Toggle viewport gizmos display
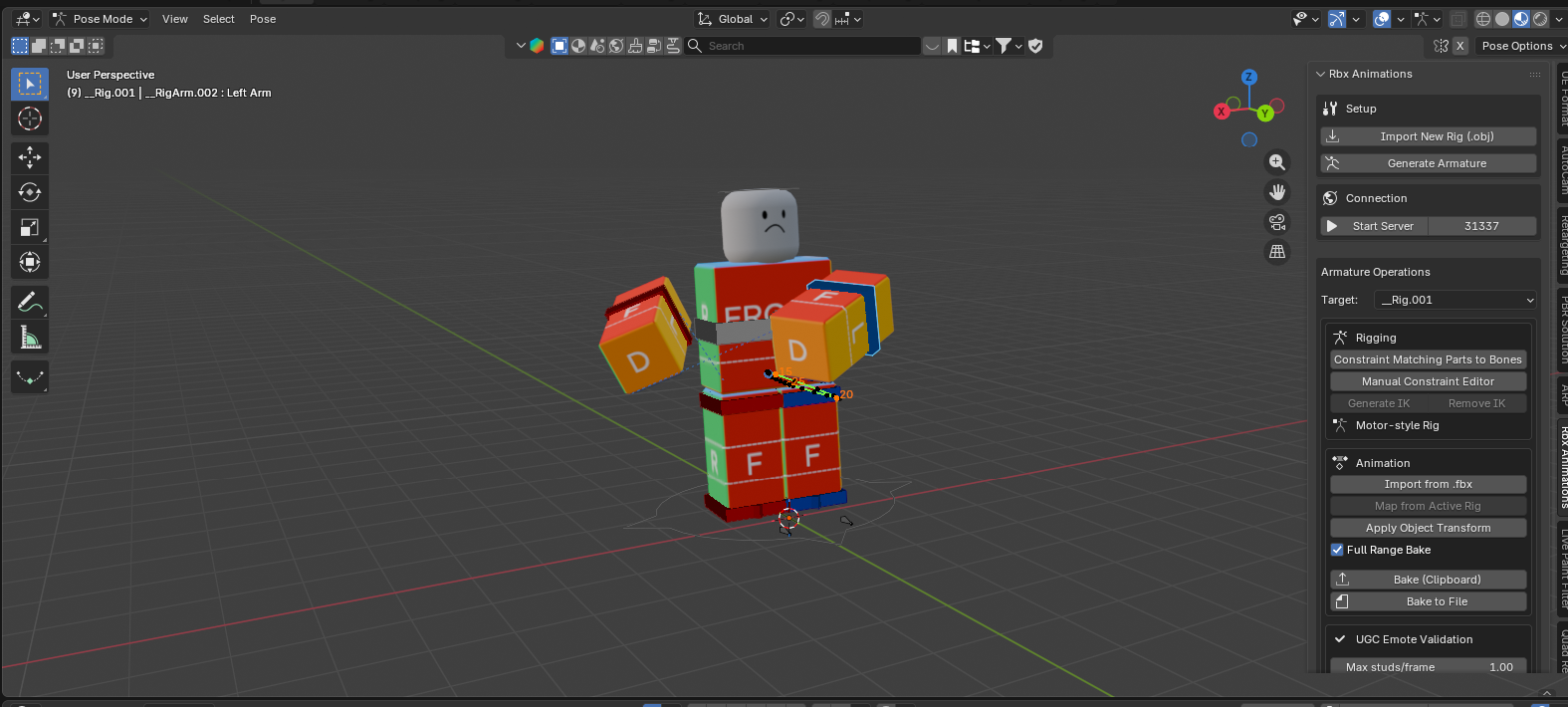The height and width of the screenshot is (707, 1568). [1337, 19]
